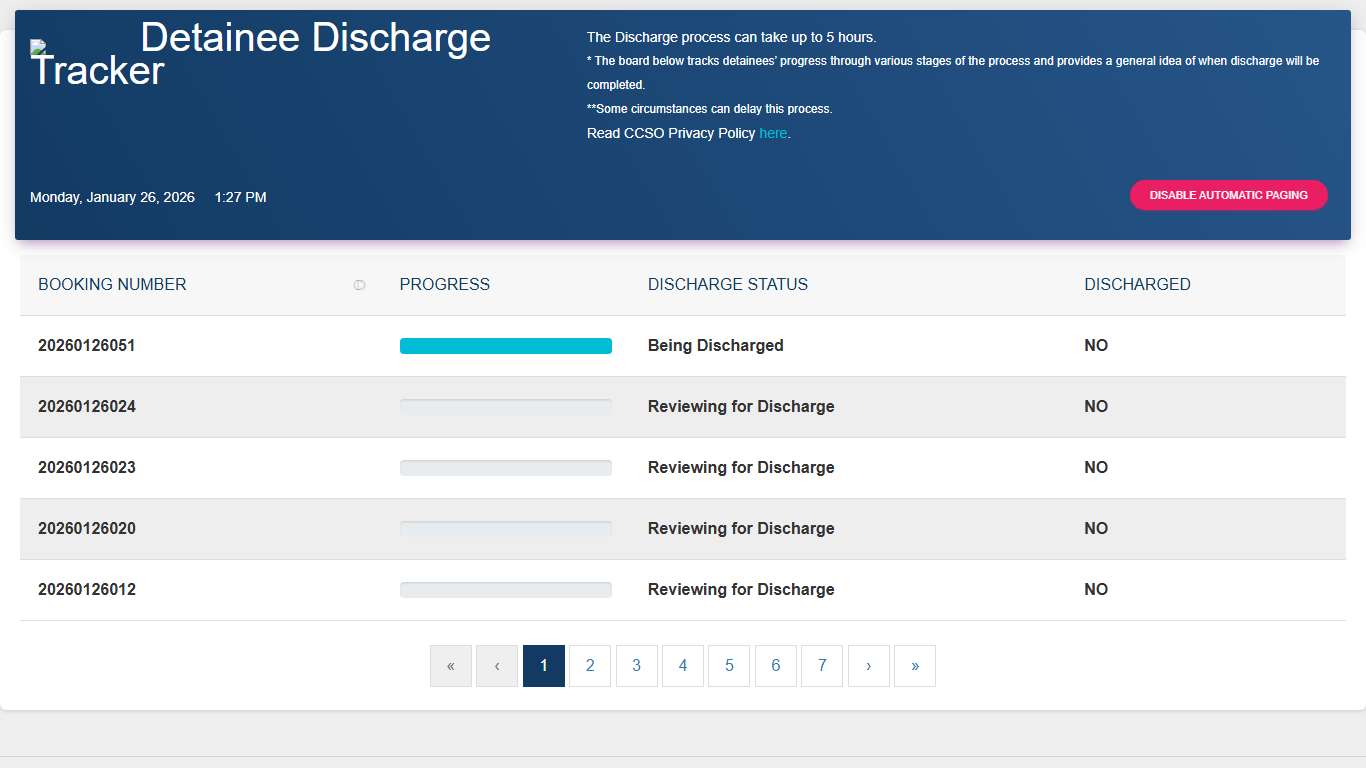The width and height of the screenshot is (1366, 768).
Task: Click the DISCHARGED column header
Action: (x=1137, y=284)
